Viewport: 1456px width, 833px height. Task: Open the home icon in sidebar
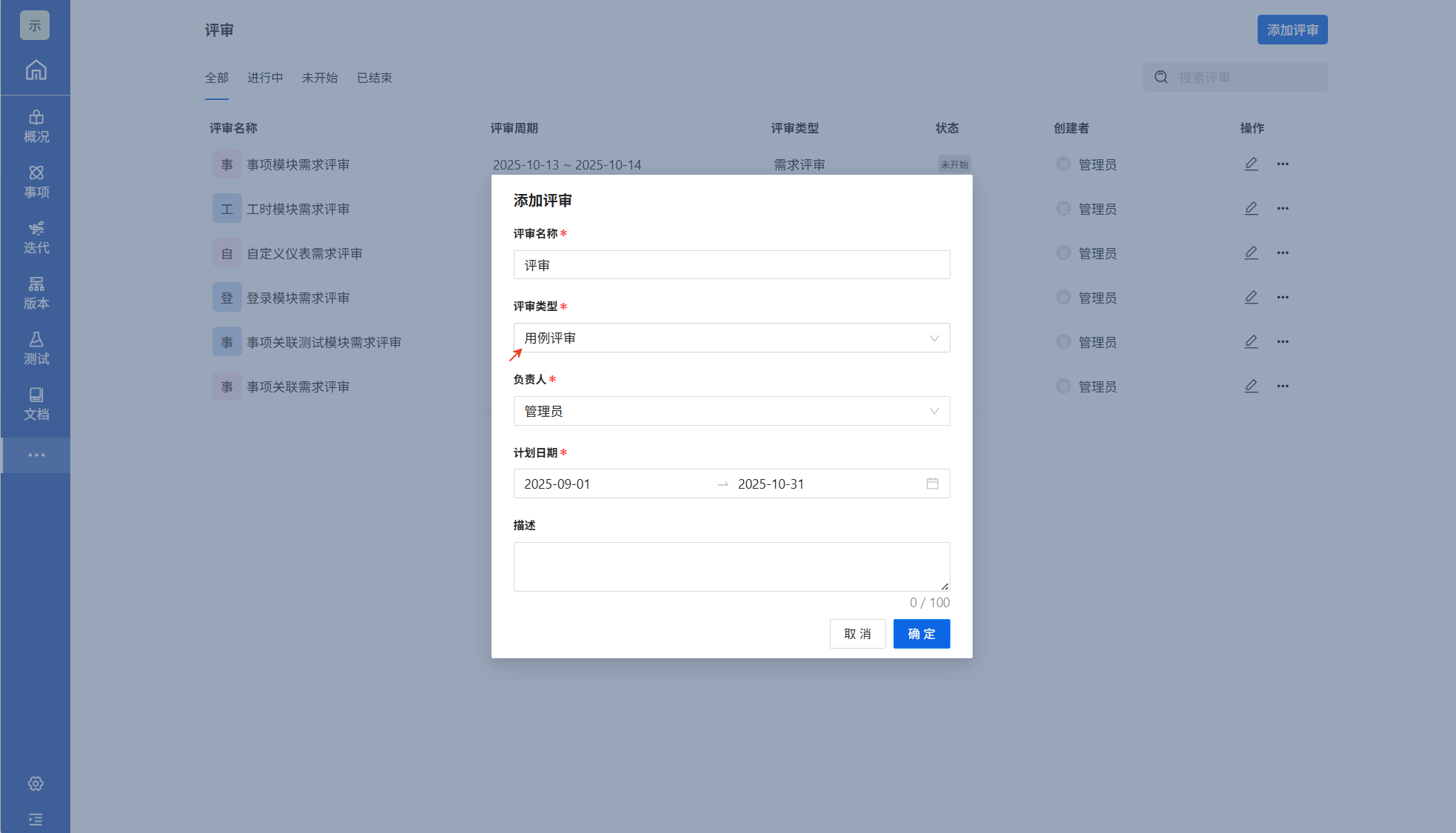36,70
